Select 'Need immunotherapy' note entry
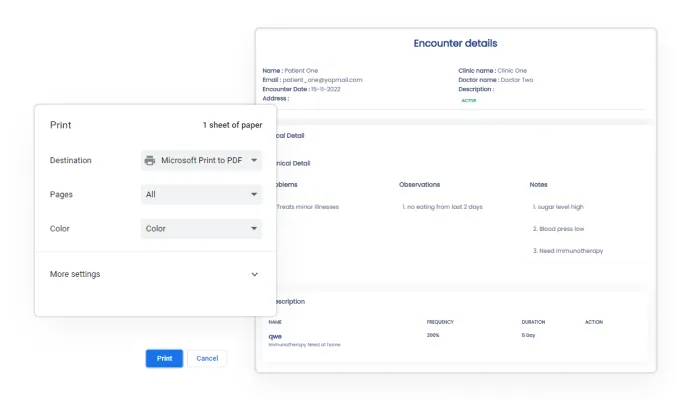This screenshot has height=400, width=684. 568,251
